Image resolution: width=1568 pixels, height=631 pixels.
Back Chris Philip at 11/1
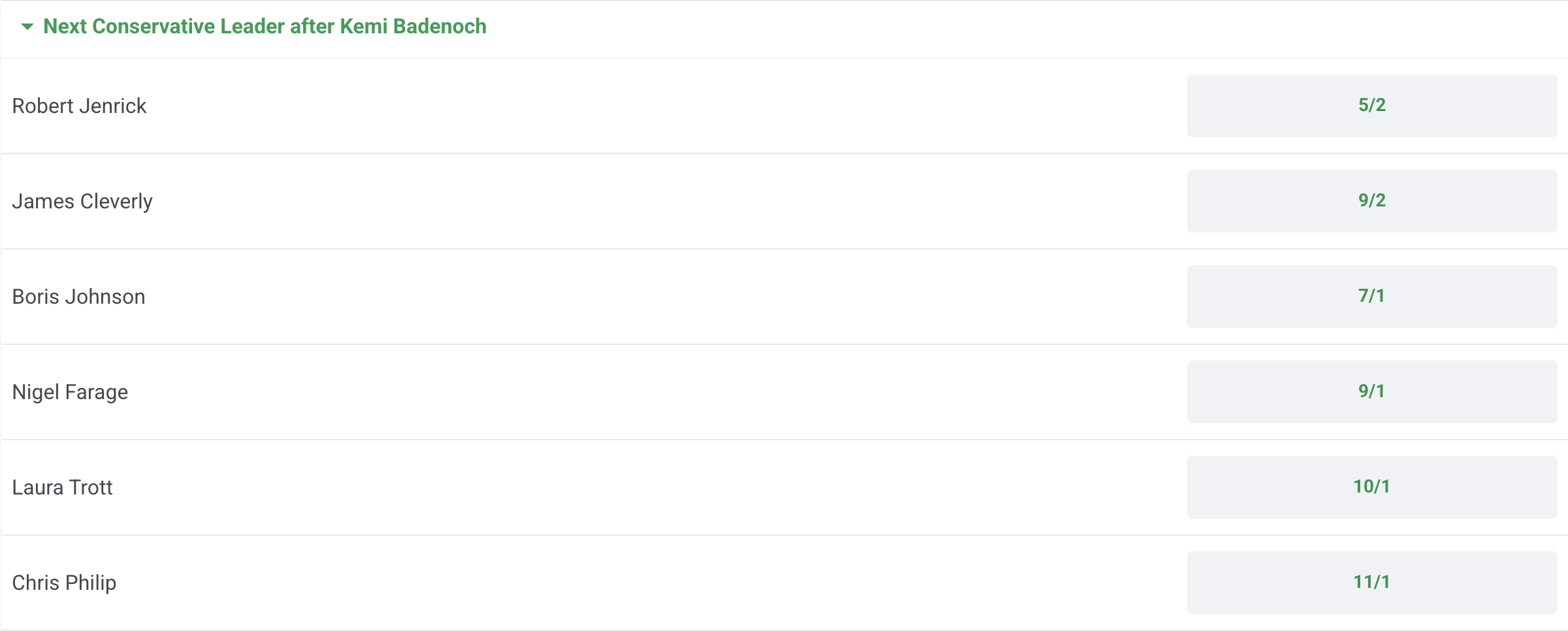click(1372, 583)
